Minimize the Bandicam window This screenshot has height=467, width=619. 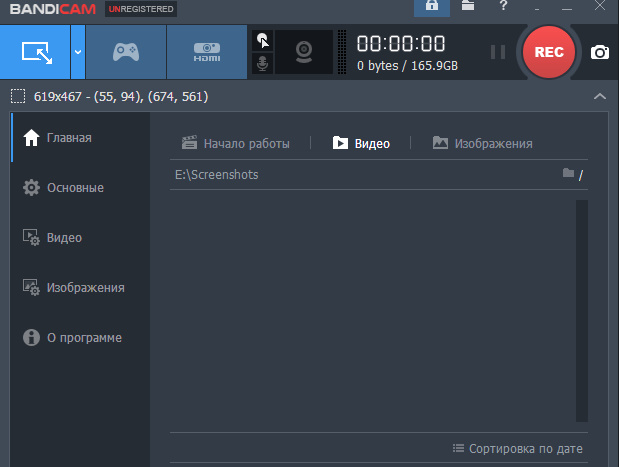(567, 8)
